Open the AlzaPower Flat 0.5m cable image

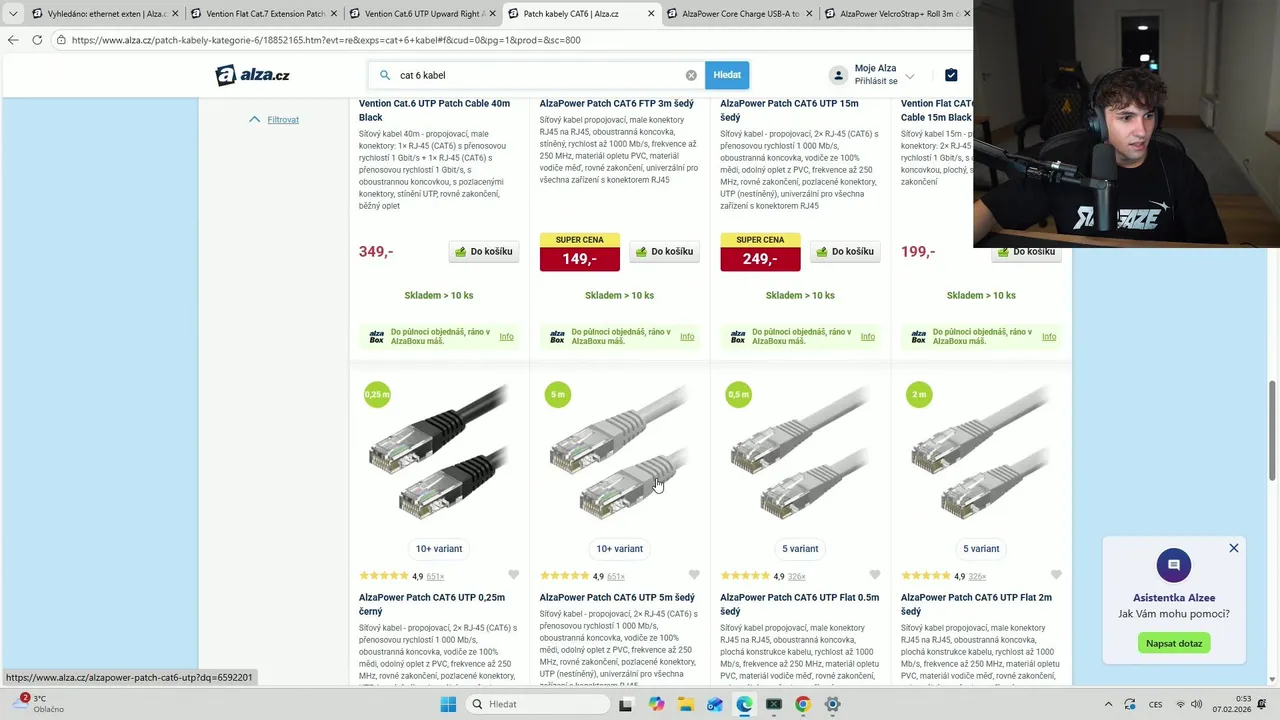(x=801, y=452)
